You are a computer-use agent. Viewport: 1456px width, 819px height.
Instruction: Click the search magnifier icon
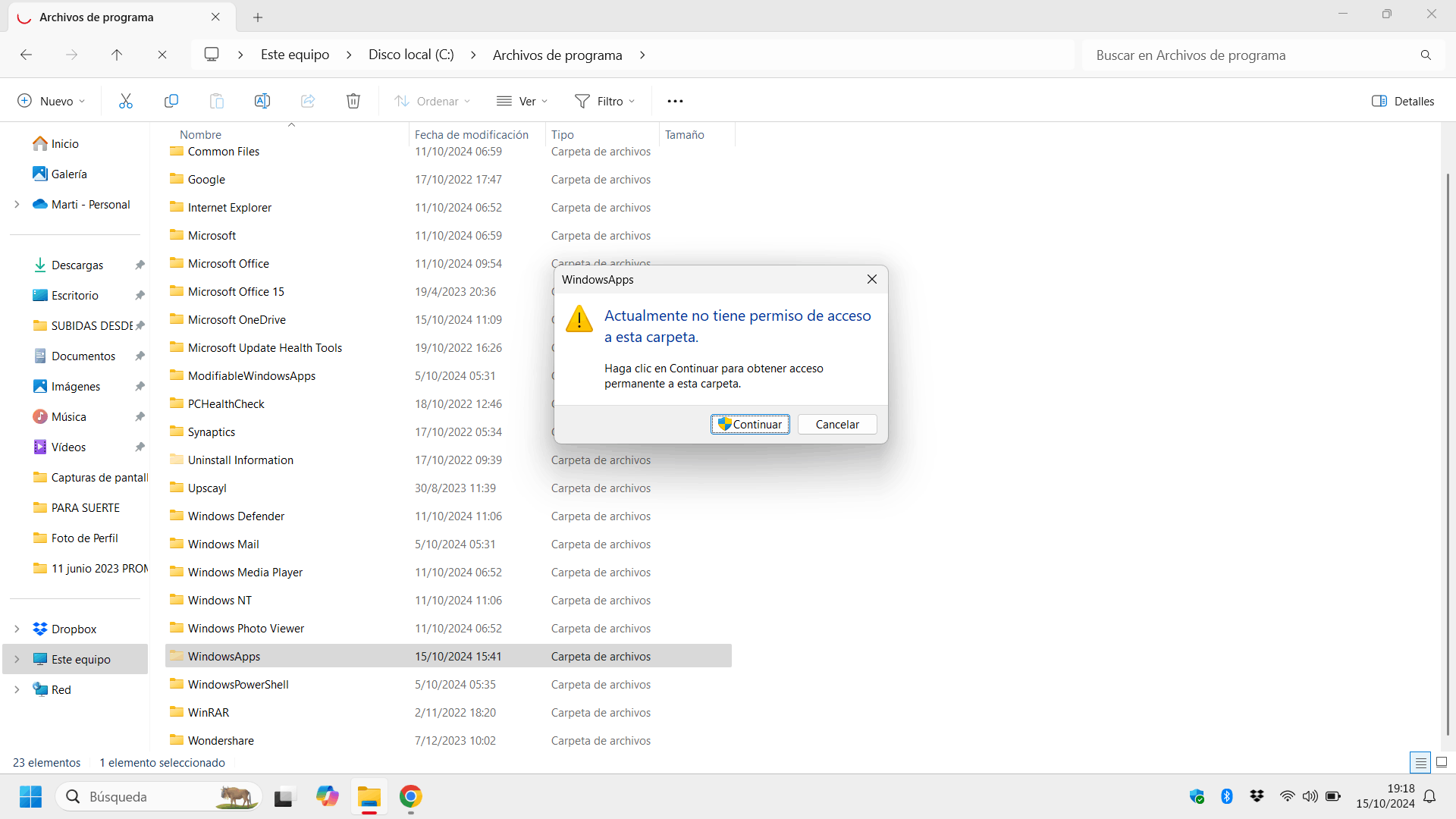click(1426, 55)
